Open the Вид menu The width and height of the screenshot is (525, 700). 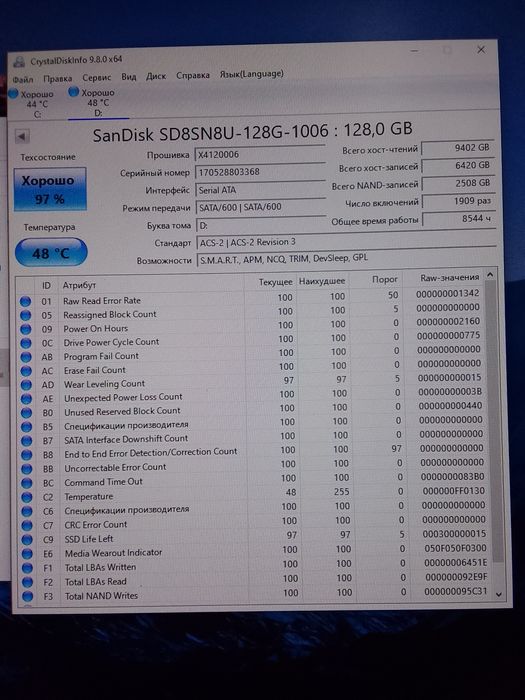tap(129, 77)
